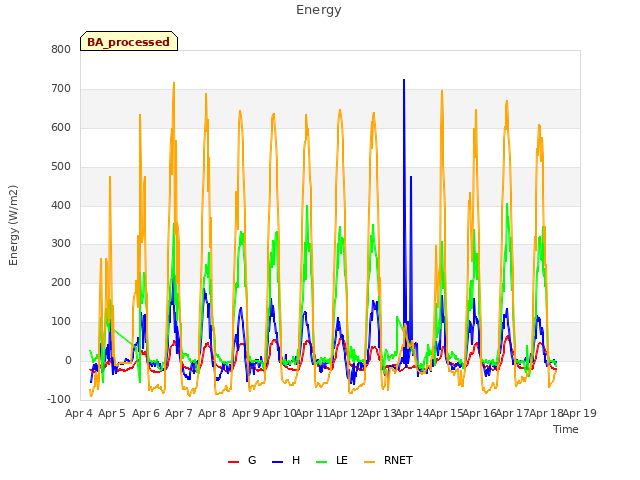Click the RNET peak on Apr 7

[x=174, y=83]
